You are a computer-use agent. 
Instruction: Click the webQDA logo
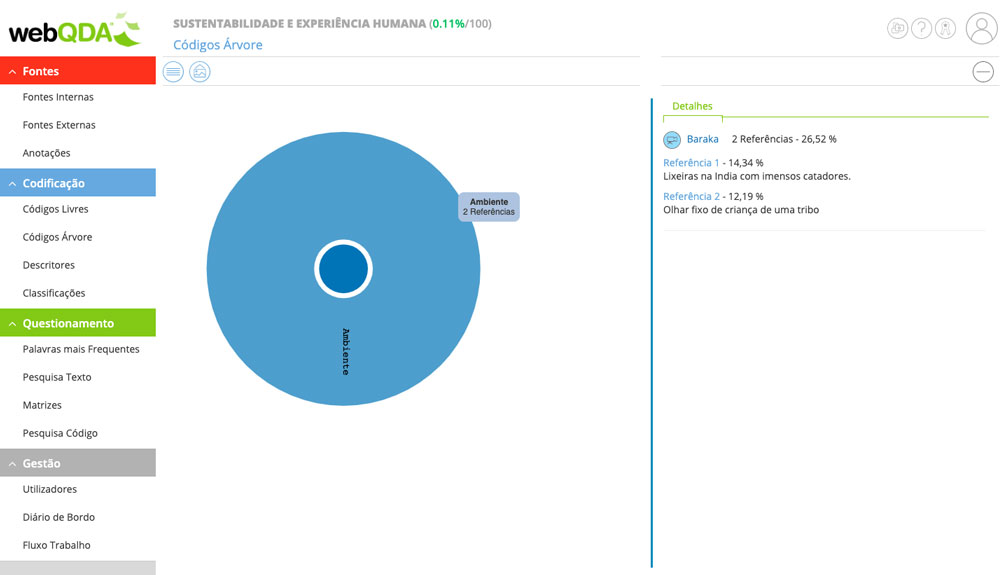pos(74,30)
